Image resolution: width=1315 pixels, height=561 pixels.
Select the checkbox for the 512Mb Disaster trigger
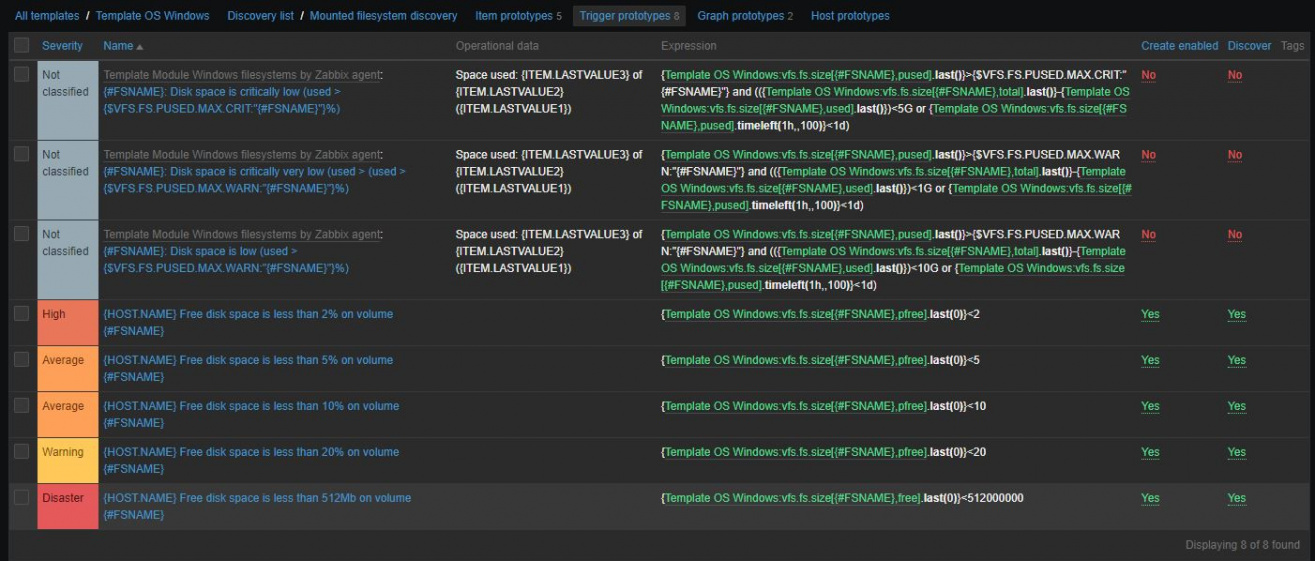pyautogui.click(x=22, y=498)
